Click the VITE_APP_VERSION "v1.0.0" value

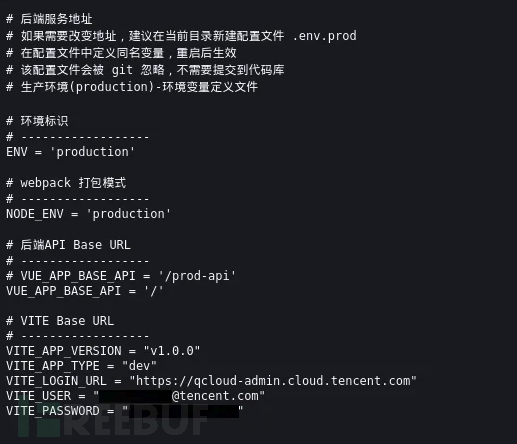pyautogui.click(x=172, y=351)
